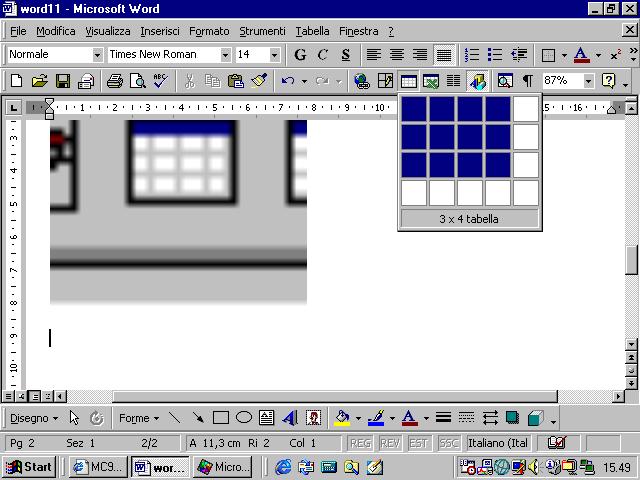Toggle underline with the S button
Screen dimensions: 640x480
point(346,54)
